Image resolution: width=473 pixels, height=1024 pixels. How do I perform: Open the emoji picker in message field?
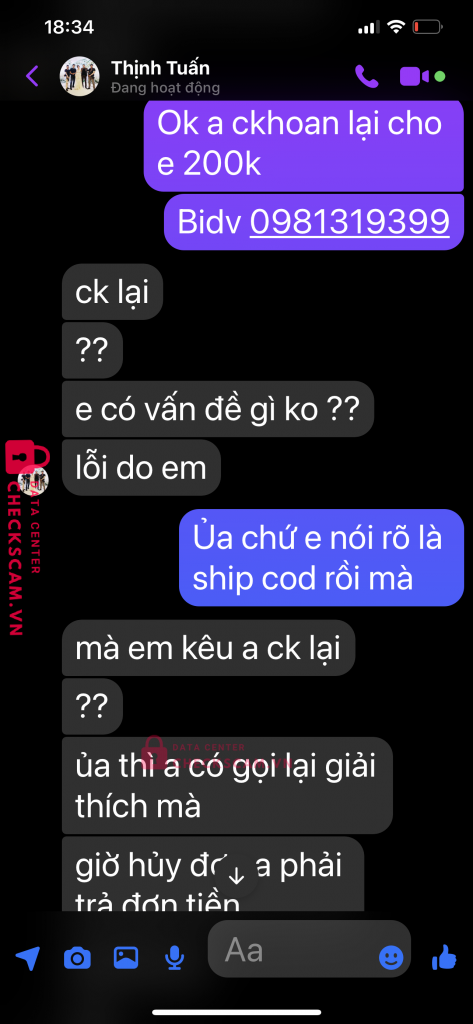[x=391, y=958]
